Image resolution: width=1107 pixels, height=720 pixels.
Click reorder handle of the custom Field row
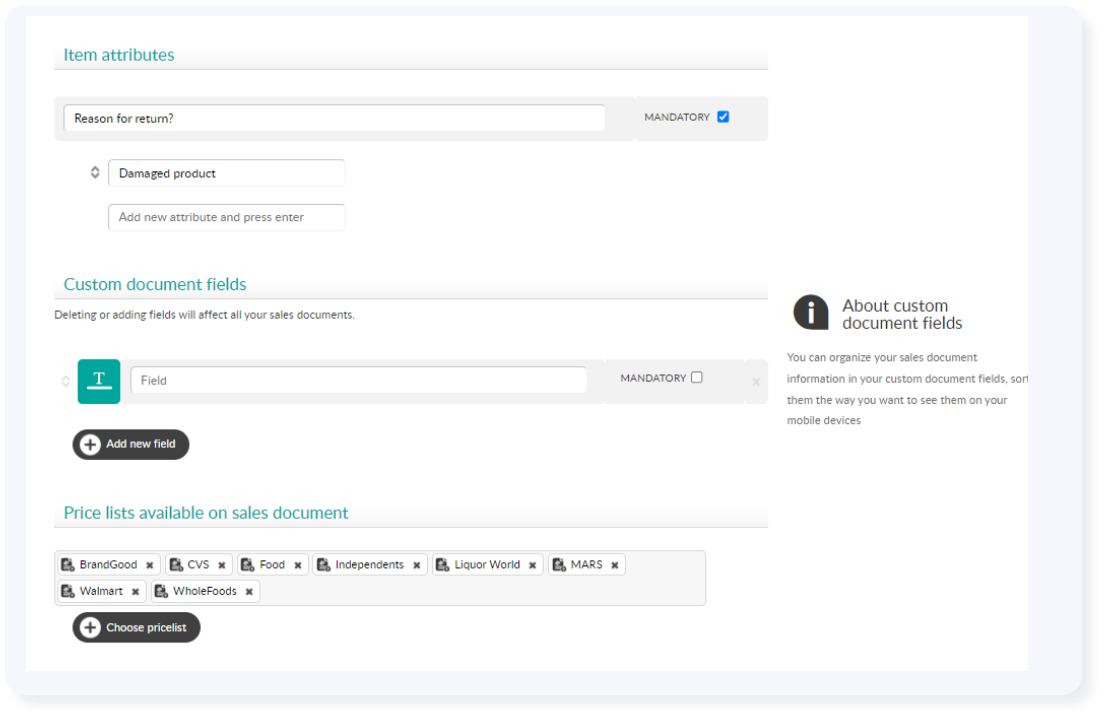(66, 381)
